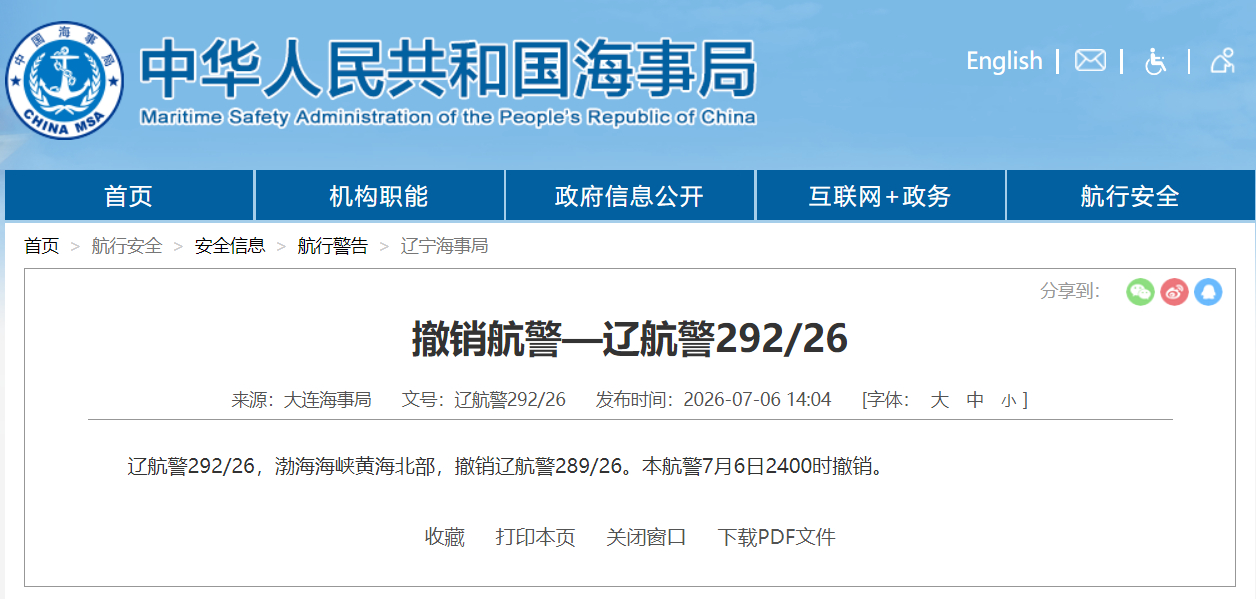Open the 机构职能 navigation menu

[x=379, y=196]
